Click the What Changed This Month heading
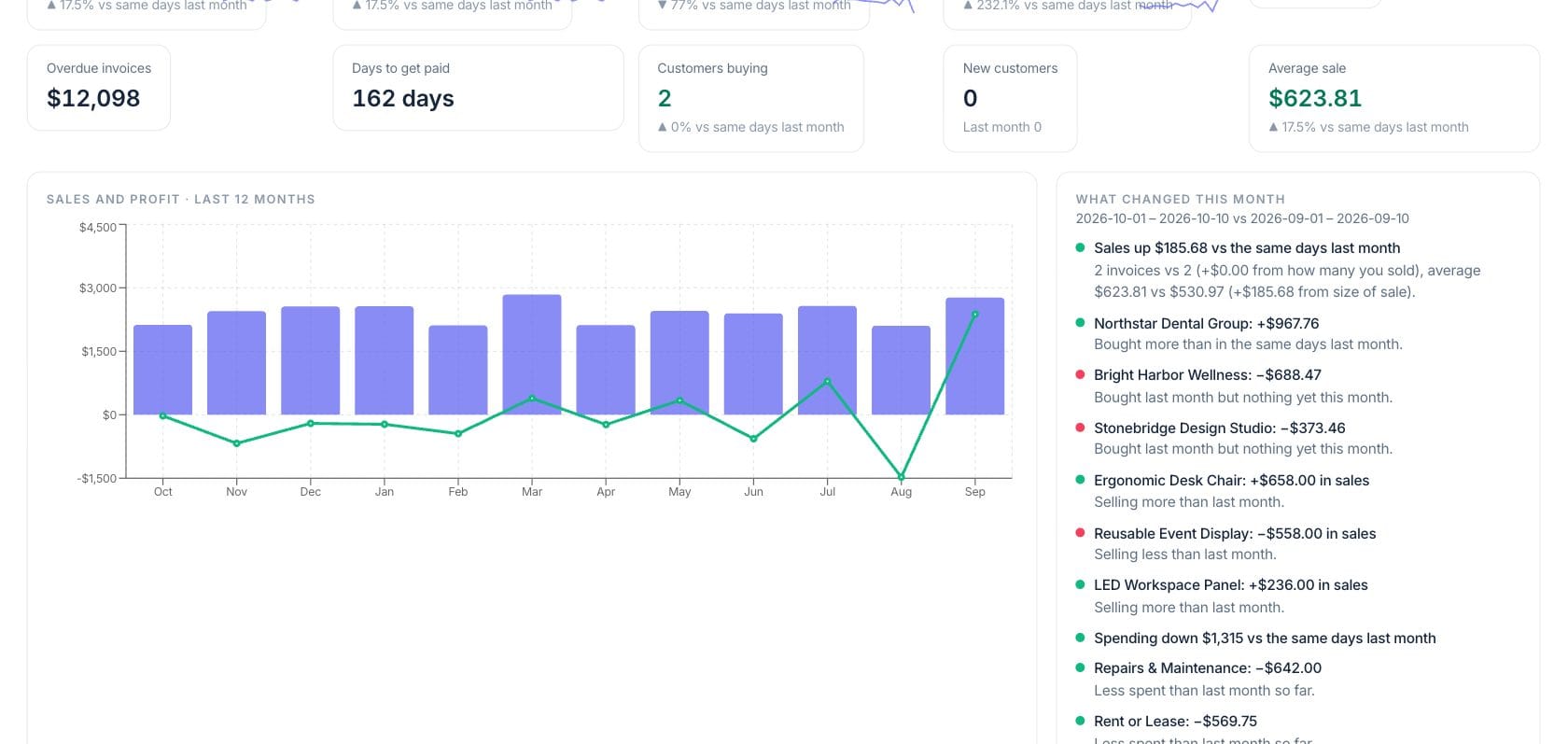This screenshot has height=744, width=1568. (1181, 199)
